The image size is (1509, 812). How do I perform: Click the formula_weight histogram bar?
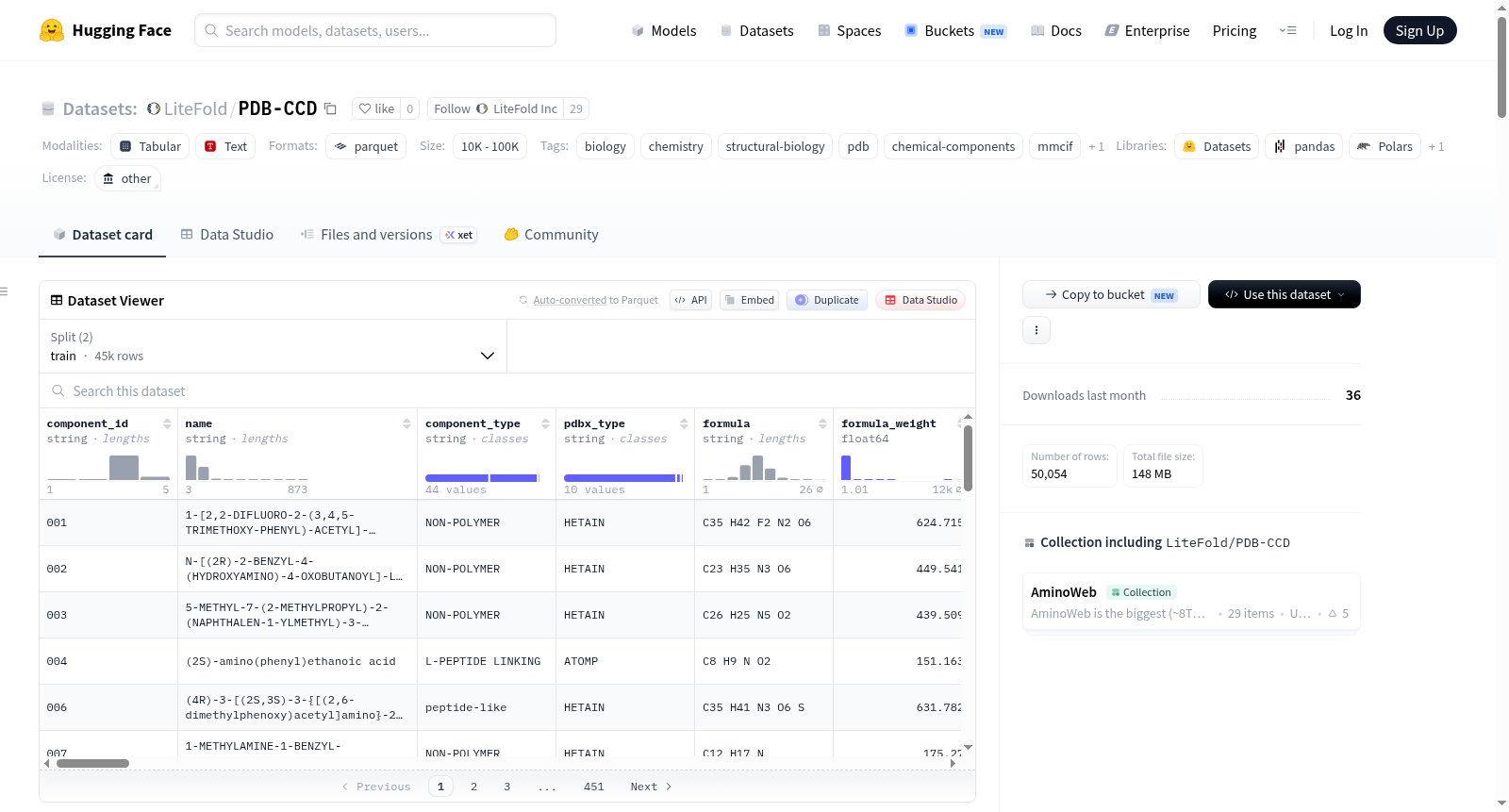point(846,468)
